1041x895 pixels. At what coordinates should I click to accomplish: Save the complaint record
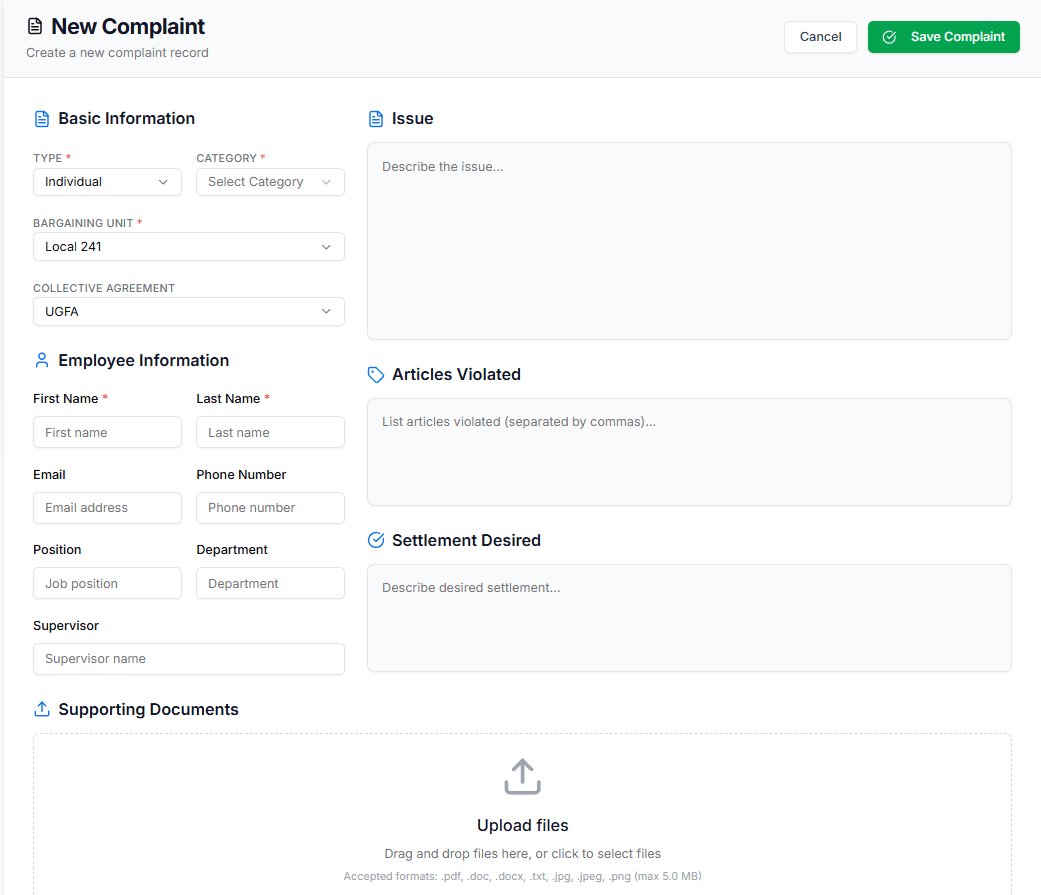click(x=943, y=37)
